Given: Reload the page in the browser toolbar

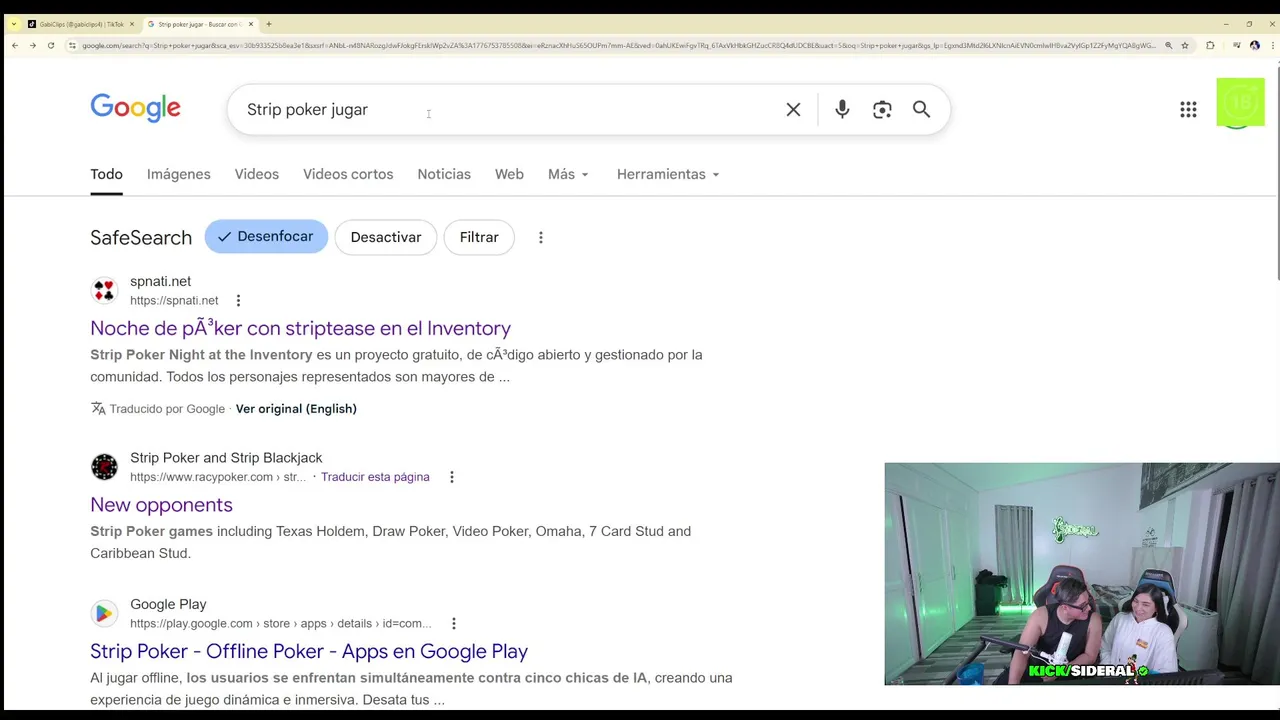Looking at the screenshot, I should tap(51, 45).
